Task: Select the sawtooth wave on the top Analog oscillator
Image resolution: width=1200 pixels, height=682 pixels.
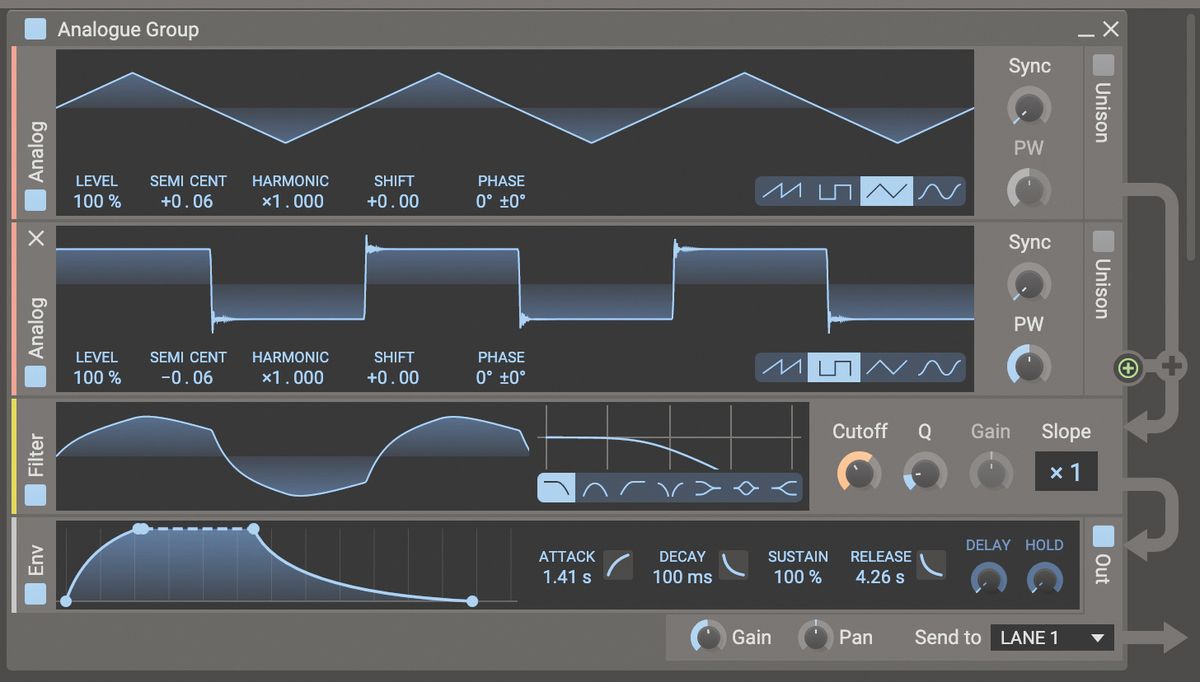Action: coord(782,190)
